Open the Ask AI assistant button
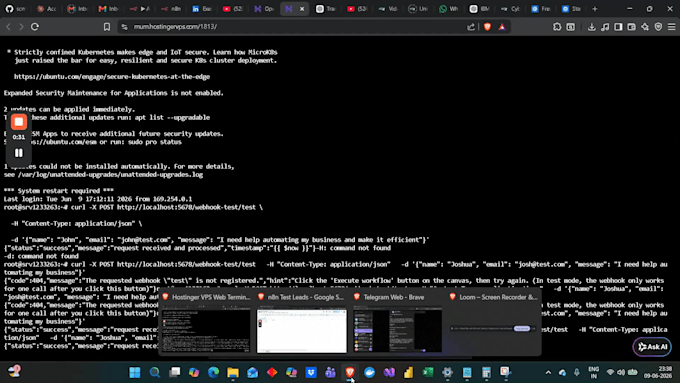The width and height of the screenshot is (680, 383). [x=652, y=347]
